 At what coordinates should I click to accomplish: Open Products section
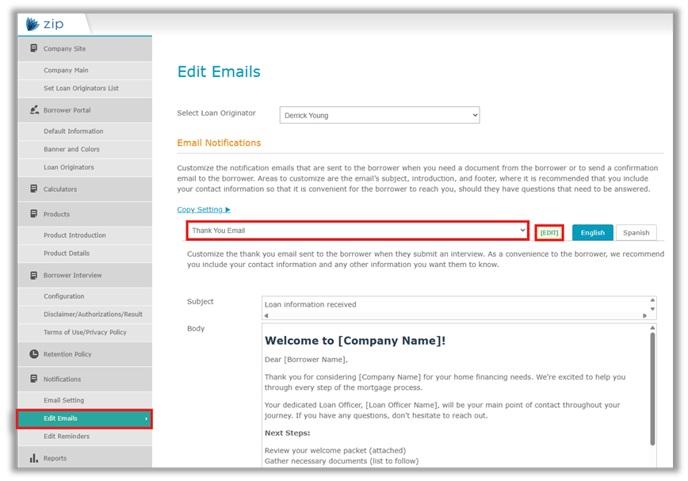85,214
